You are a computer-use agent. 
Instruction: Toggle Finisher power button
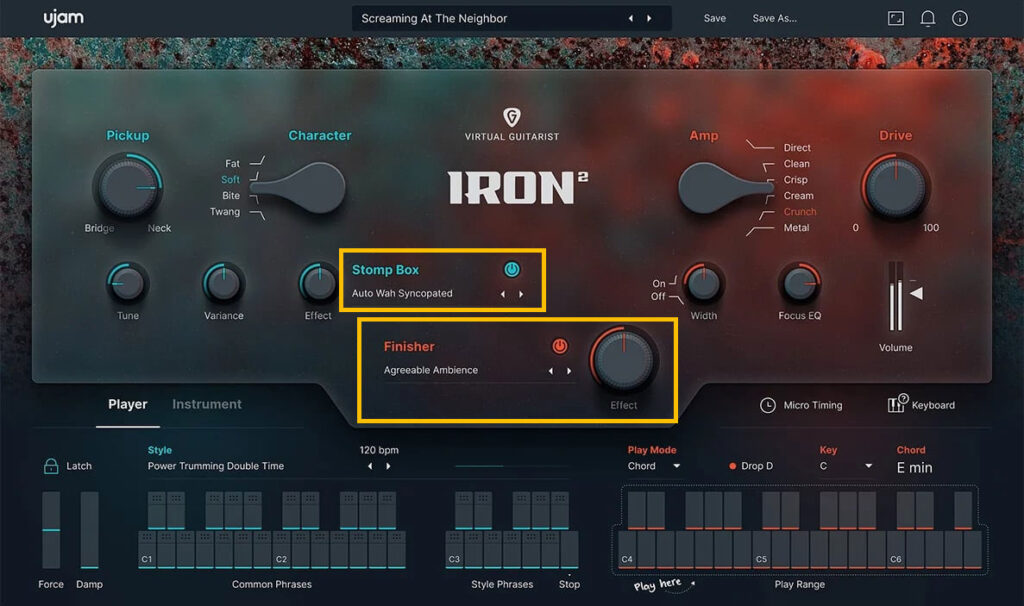[560, 346]
